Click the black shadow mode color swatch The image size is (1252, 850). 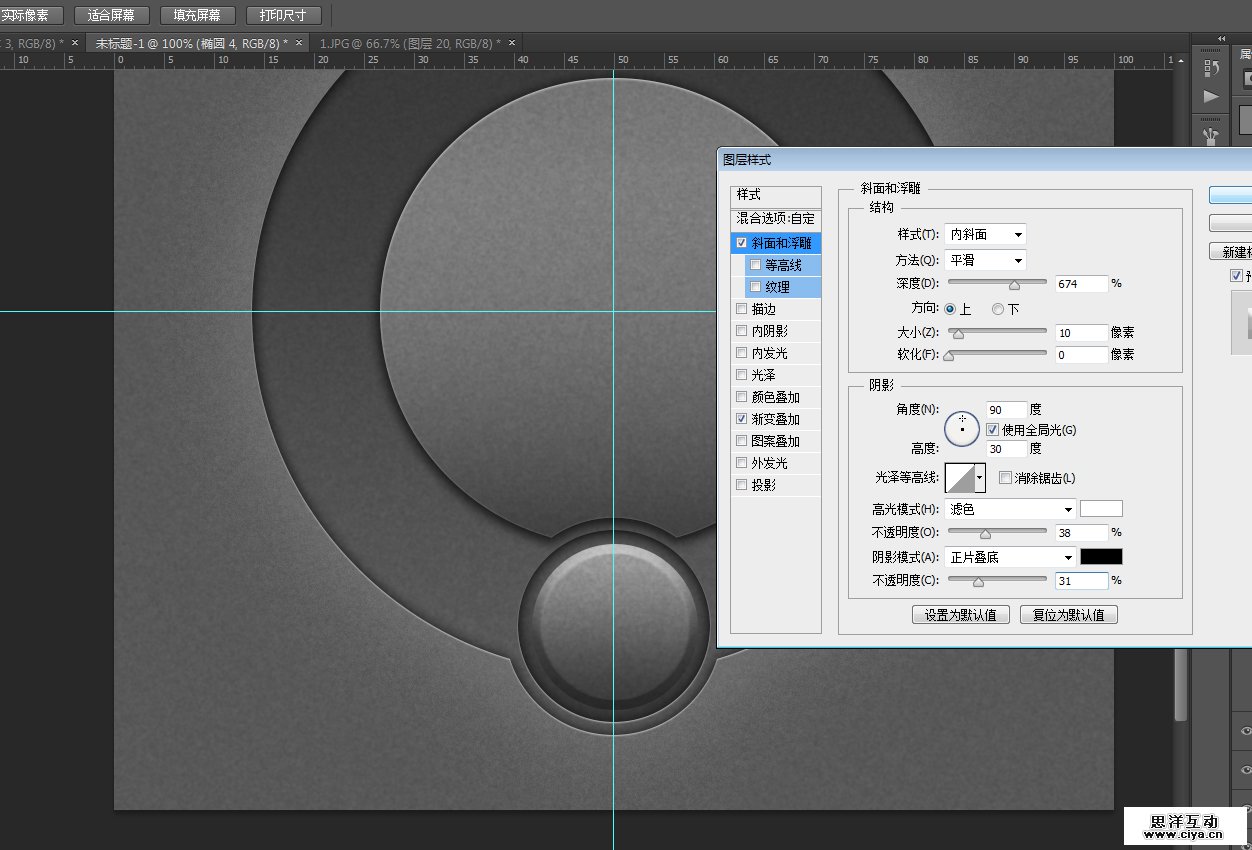[x=1101, y=556]
